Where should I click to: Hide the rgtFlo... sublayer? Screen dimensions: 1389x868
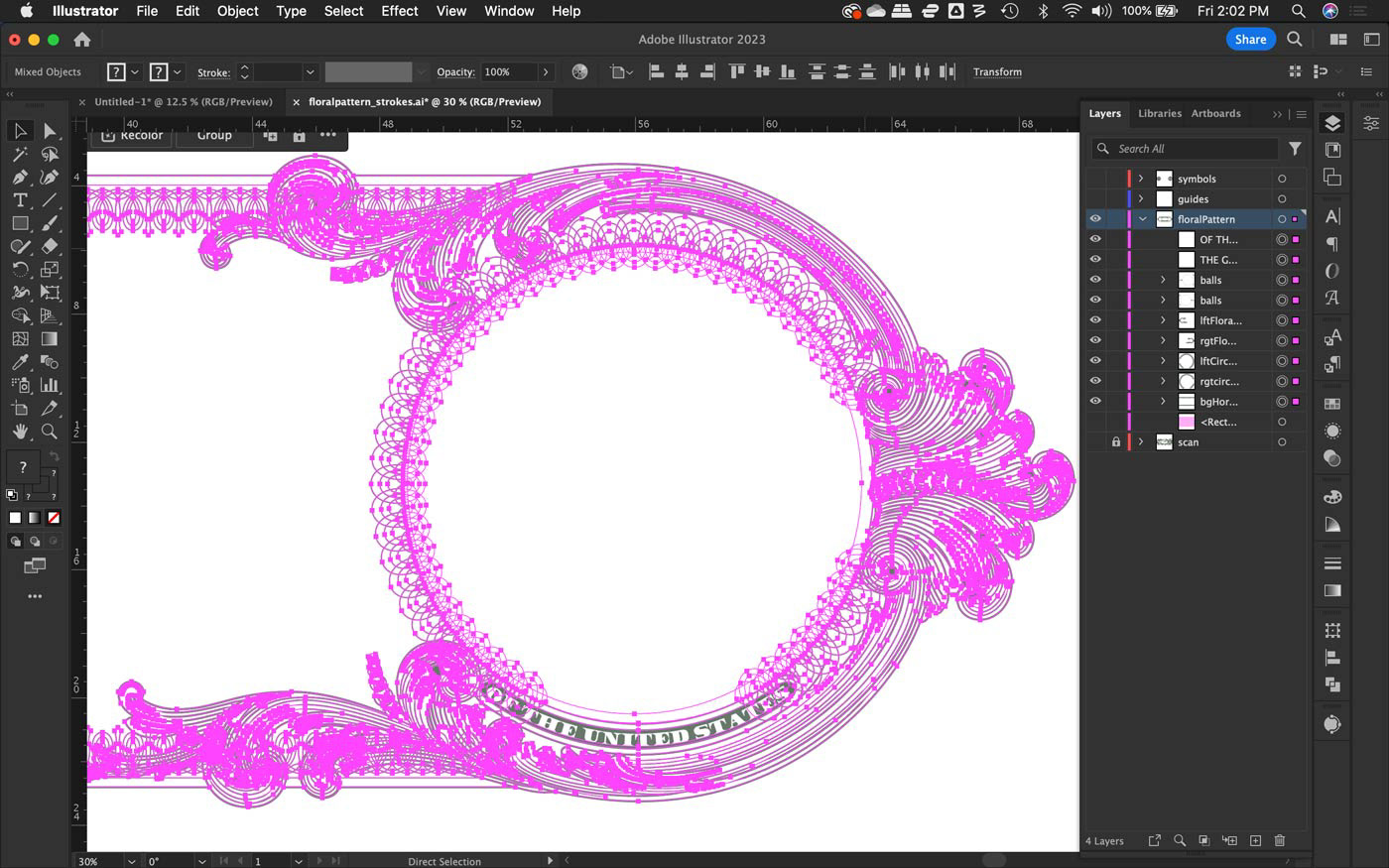click(x=1095, y=340)
